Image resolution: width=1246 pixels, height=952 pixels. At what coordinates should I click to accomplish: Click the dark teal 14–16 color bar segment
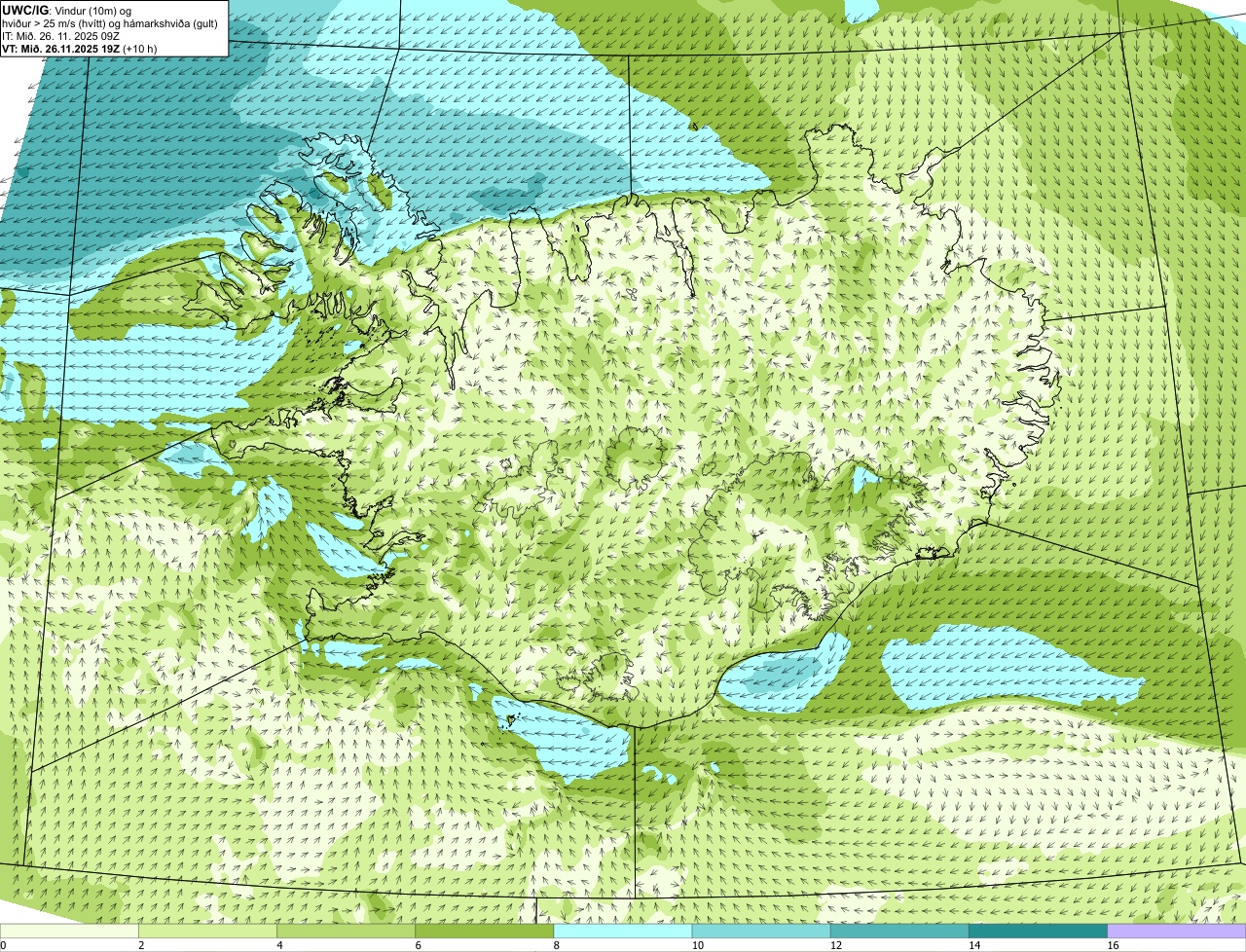point(1038,932)
